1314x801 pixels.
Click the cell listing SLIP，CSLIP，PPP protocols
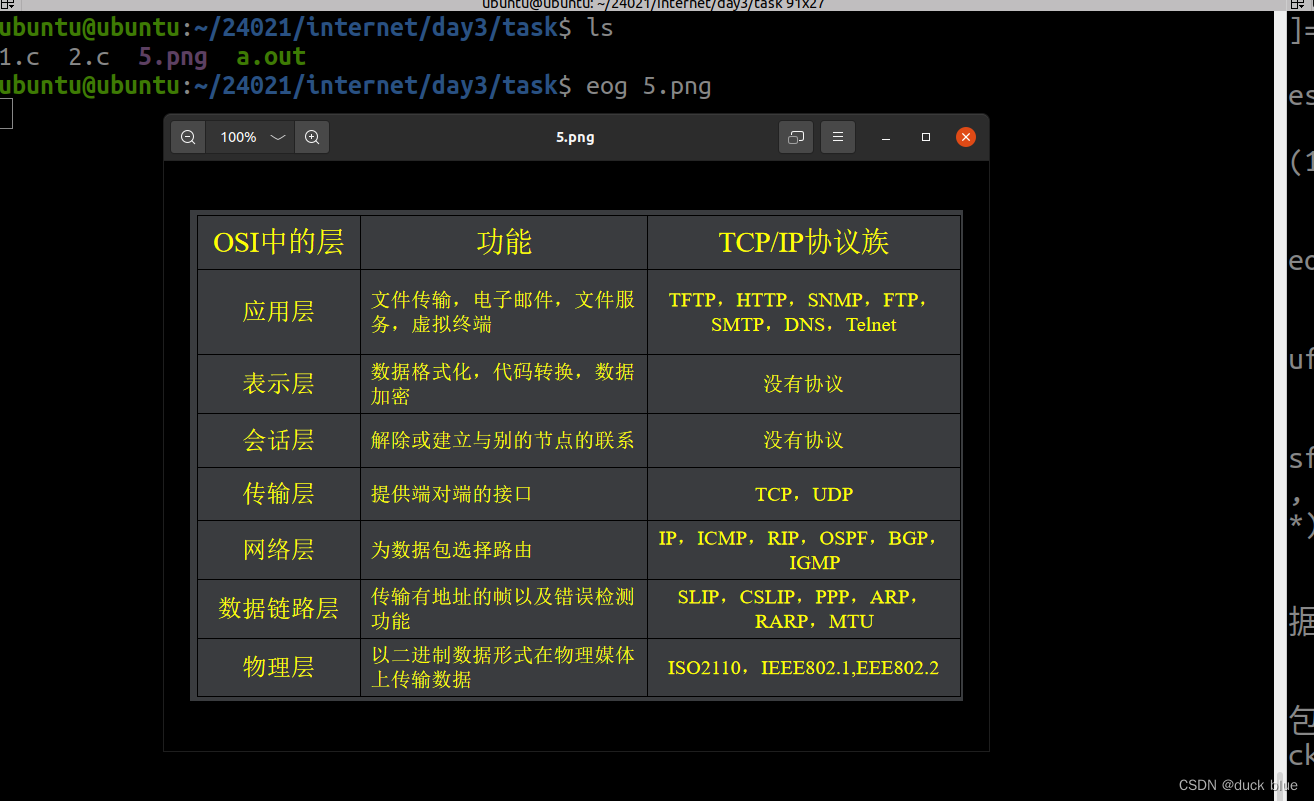pos(804,609)
